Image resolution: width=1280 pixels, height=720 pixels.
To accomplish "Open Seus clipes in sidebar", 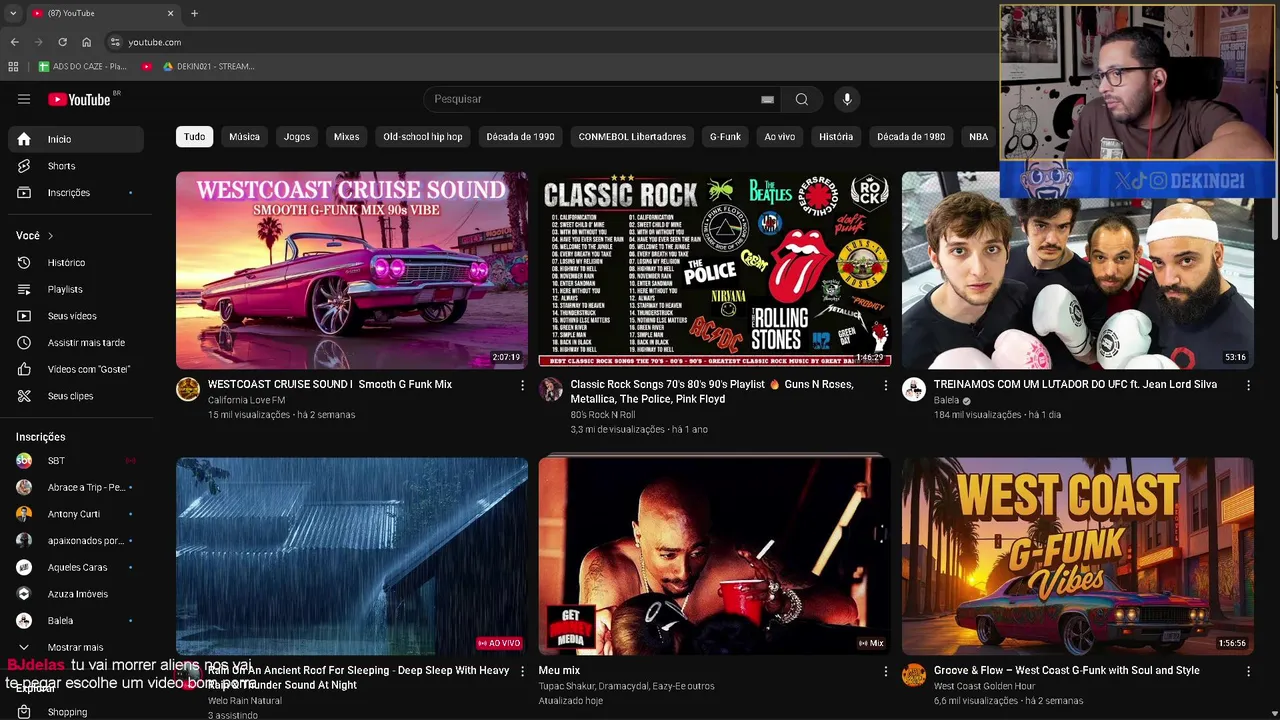I will (x=76, y=396).
